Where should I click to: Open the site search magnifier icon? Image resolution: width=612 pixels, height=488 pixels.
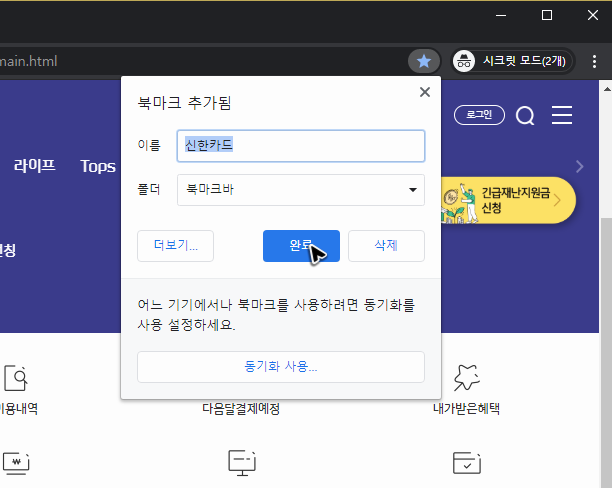(x=525, y=116)
